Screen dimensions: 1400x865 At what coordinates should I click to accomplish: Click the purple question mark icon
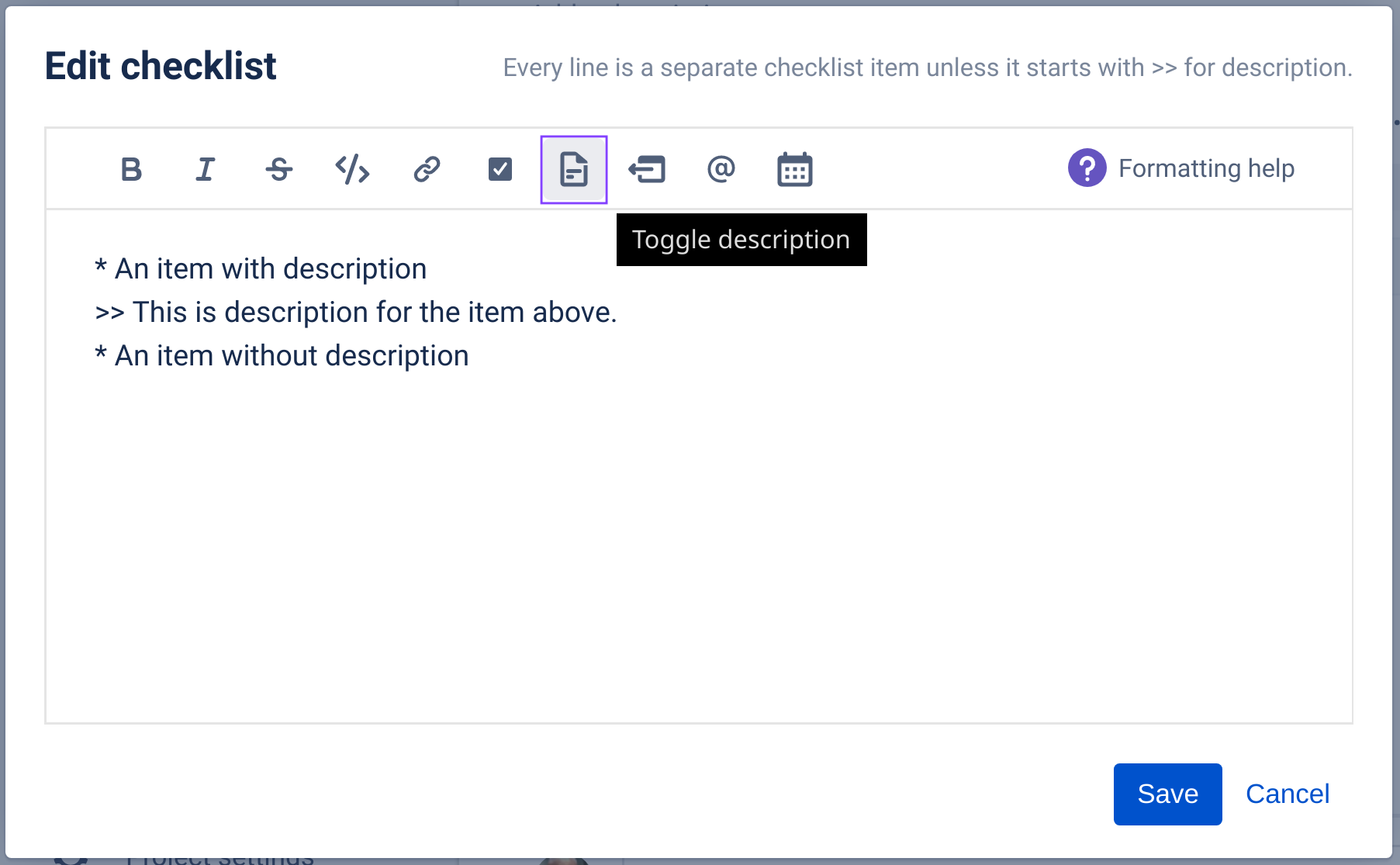[1087, 168]
